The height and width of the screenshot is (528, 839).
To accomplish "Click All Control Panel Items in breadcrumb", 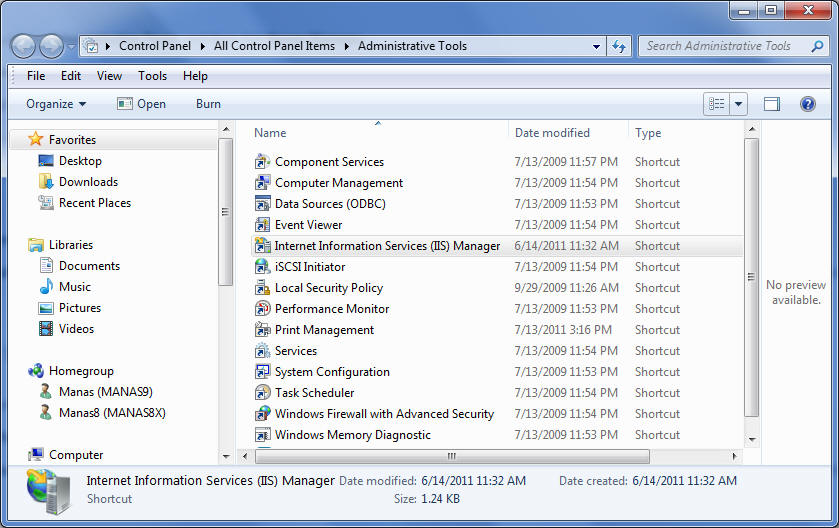I will coord(274,47).
